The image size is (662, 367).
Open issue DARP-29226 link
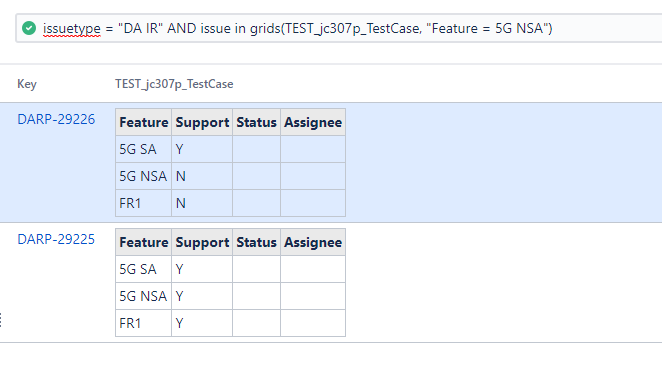pos(56,119)
